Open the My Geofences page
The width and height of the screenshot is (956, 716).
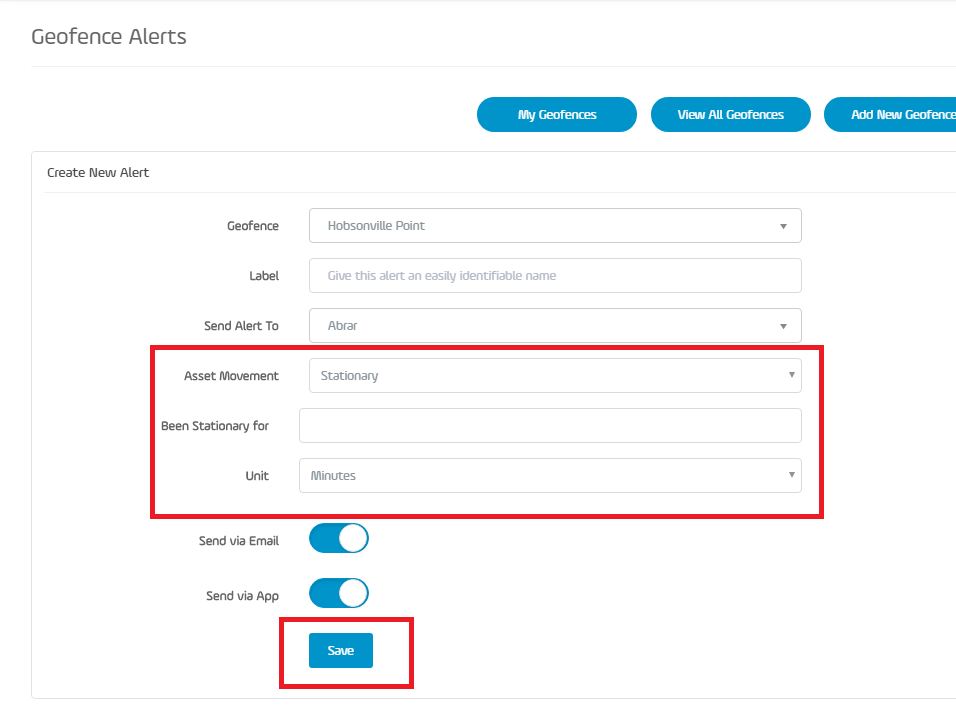tap(557, 114)
